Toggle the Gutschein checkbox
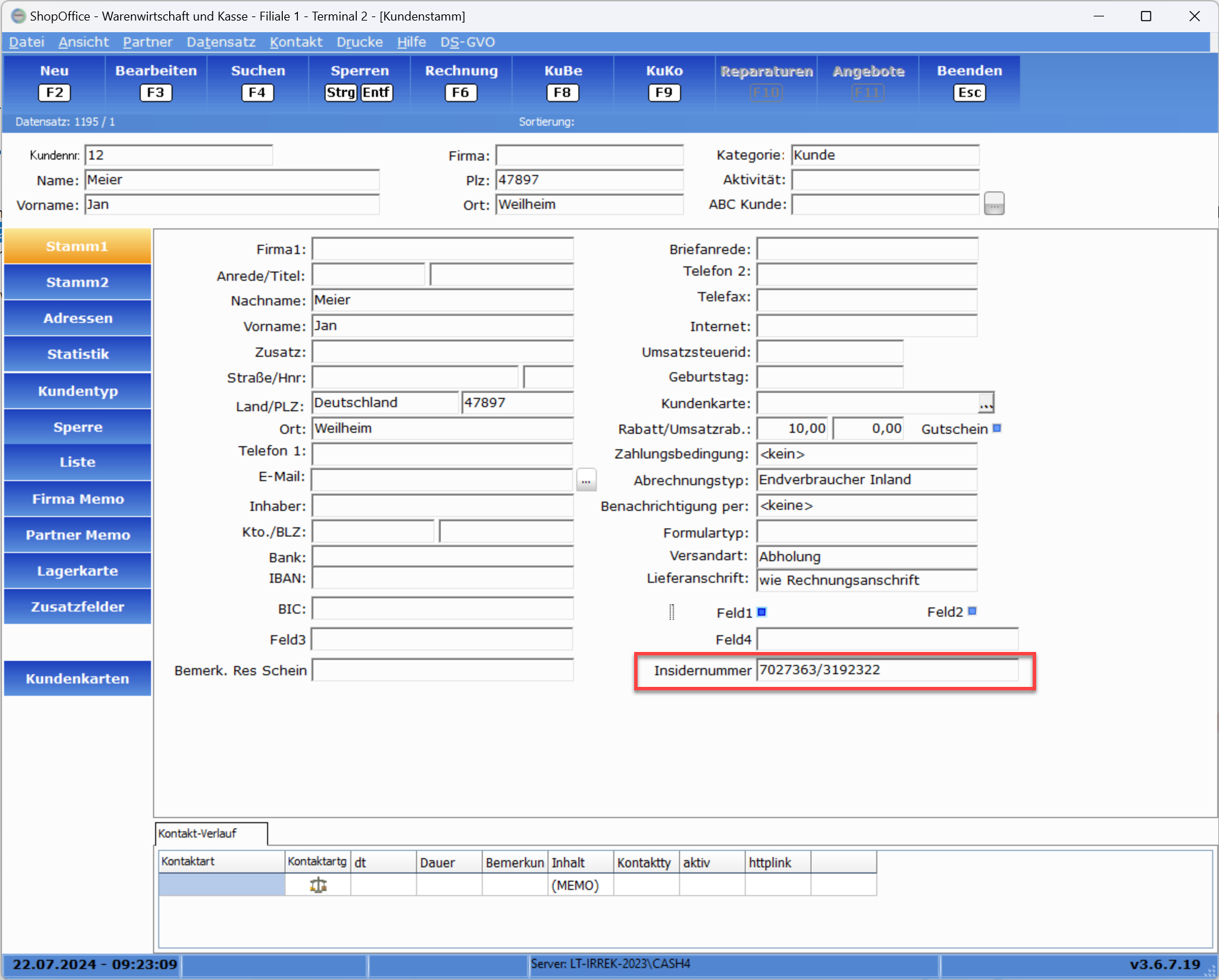This screenshot has height=980, width=1219. pyautogui.click(x=997, y=428)
